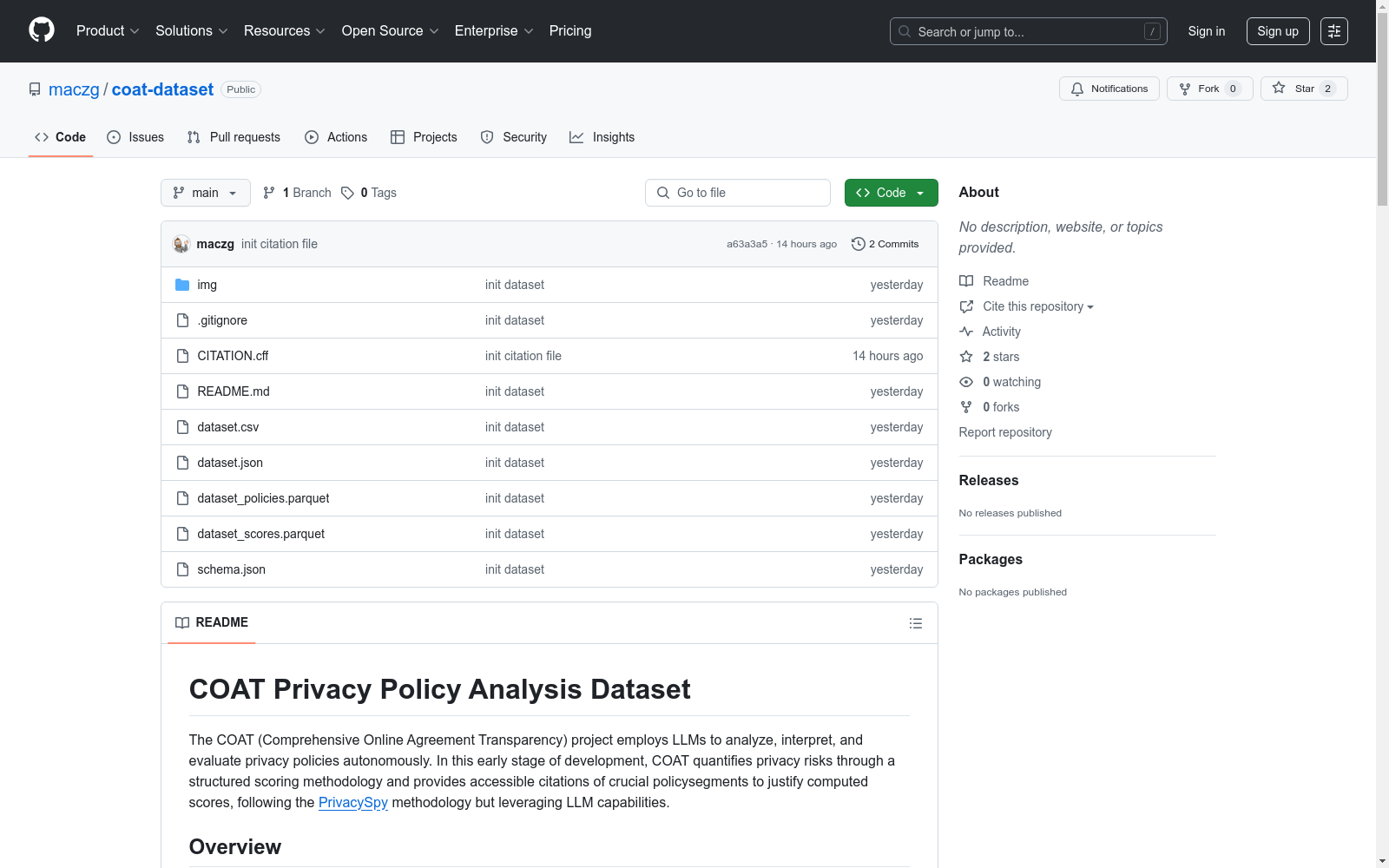This screenshot has width=1389, height=868.
Task: Expand the Solutions menu
Action: 192,31
